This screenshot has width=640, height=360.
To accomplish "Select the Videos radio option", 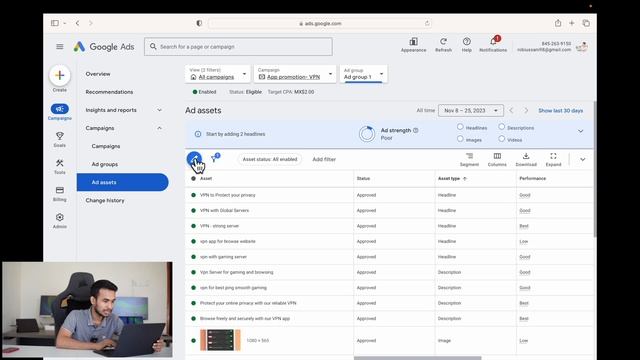I will pos(501,139).
